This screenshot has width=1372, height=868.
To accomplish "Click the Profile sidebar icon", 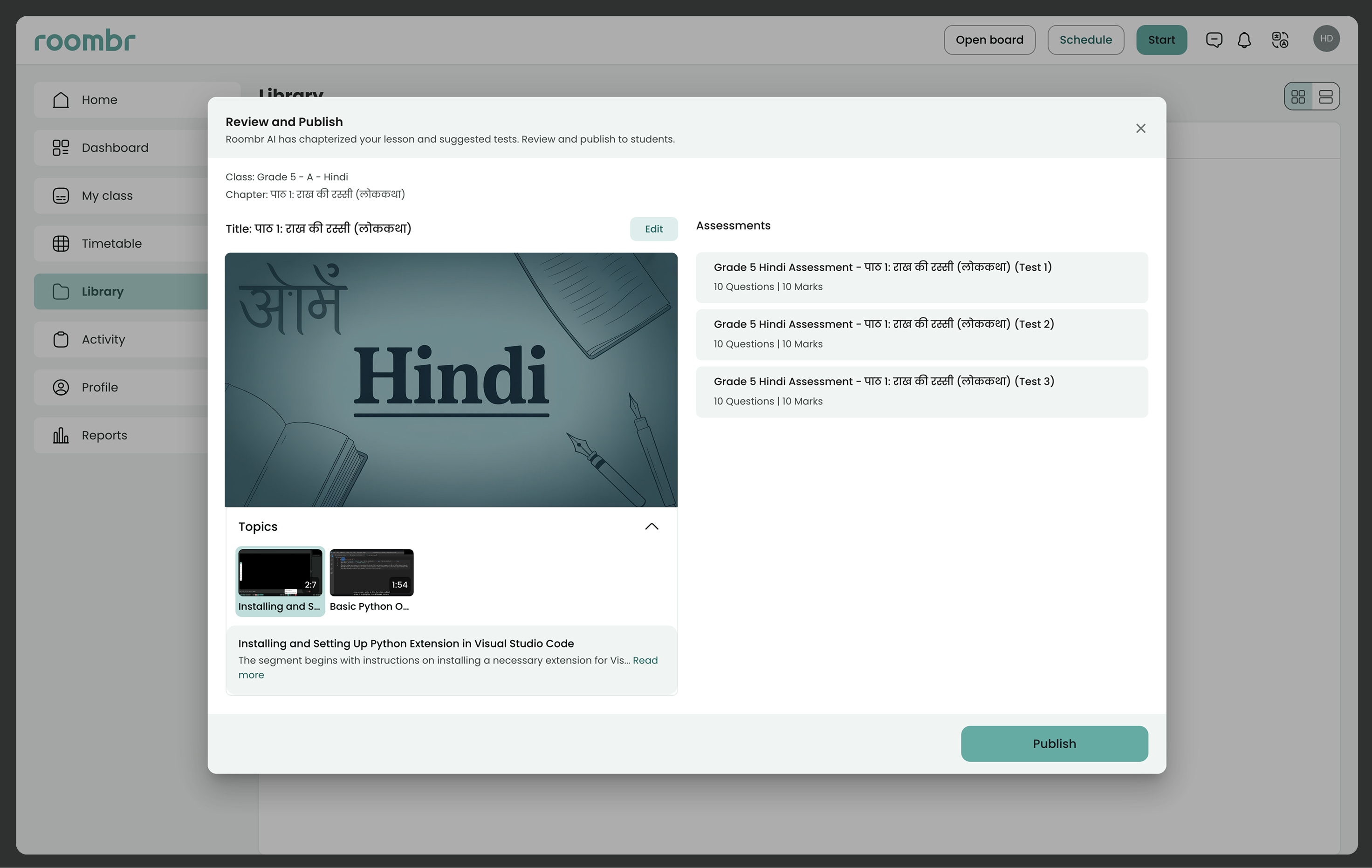I will 61,388.
